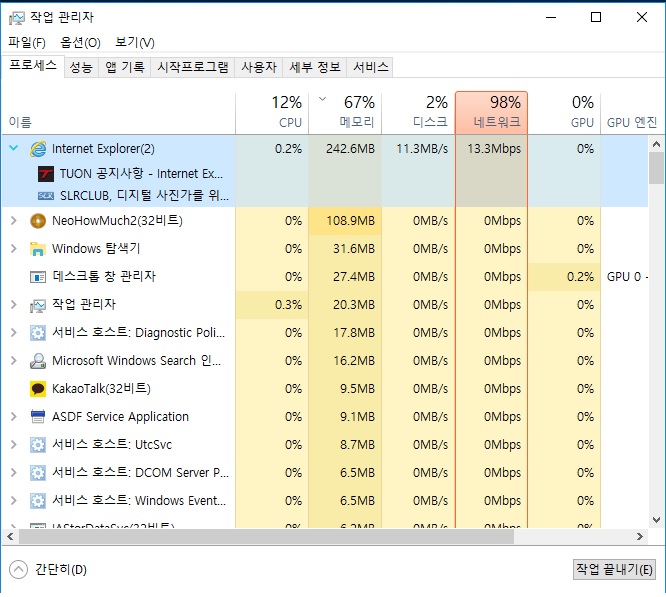Screen dimensions: 666x597
Task: Click the NeoHowMuch2 process icon
Action: pos(38,221)
